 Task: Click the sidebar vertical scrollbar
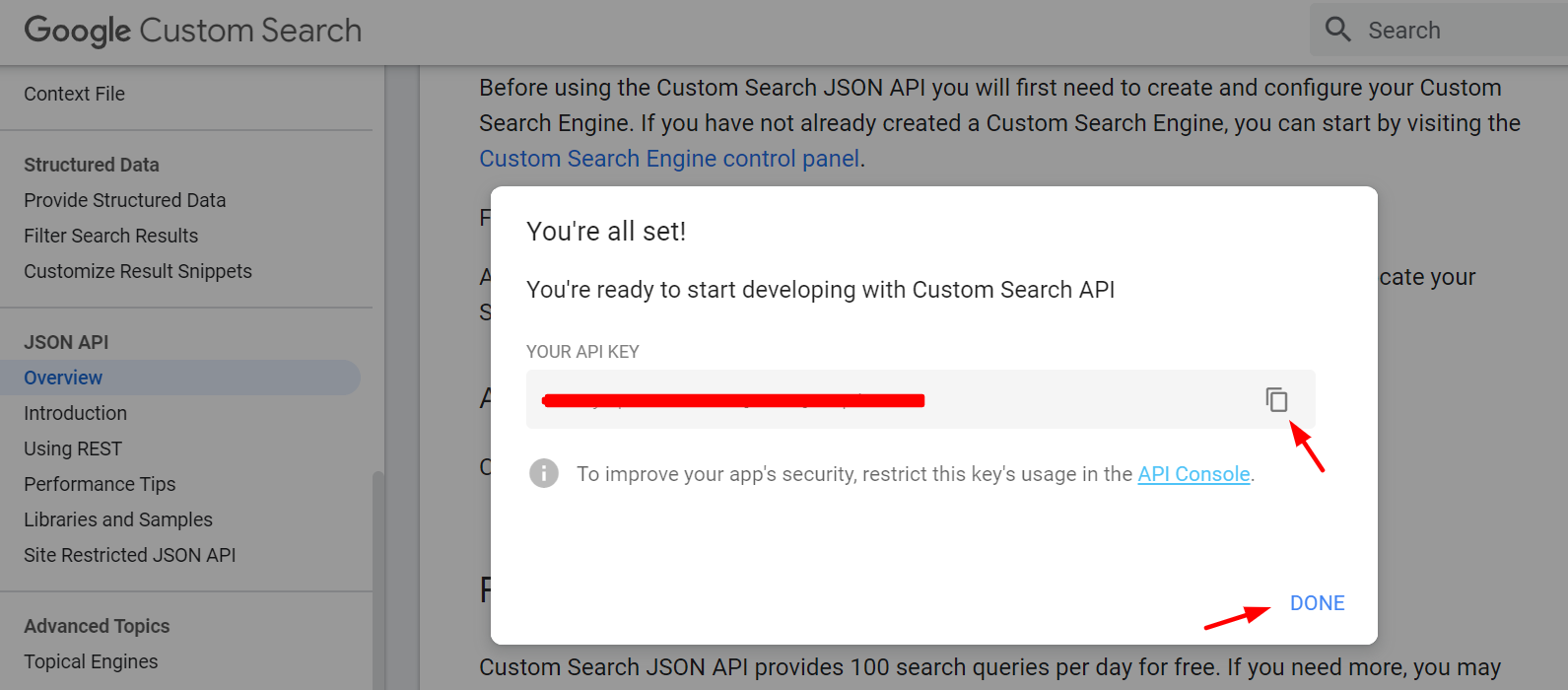click(x=377, y=580)
